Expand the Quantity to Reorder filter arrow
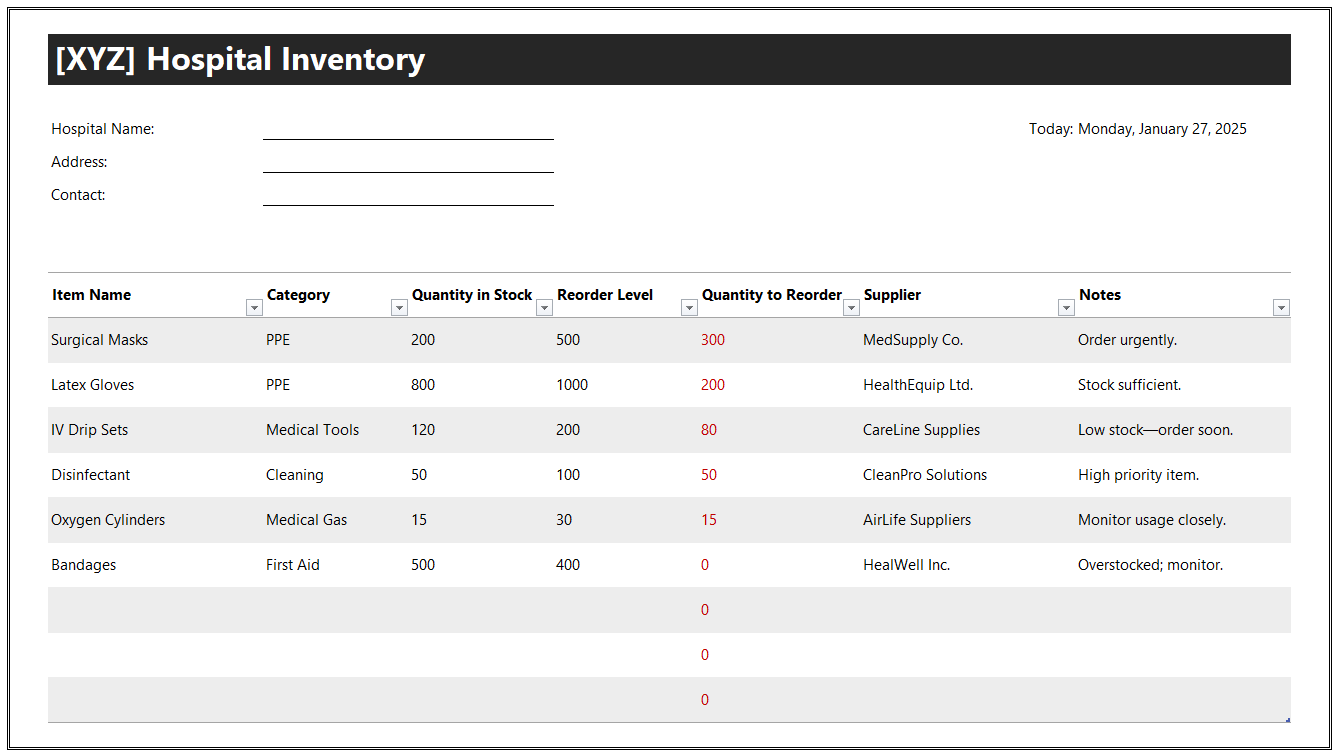This screenshot has height=756, width=1335. pyautogui.click(x=851, y=308)
